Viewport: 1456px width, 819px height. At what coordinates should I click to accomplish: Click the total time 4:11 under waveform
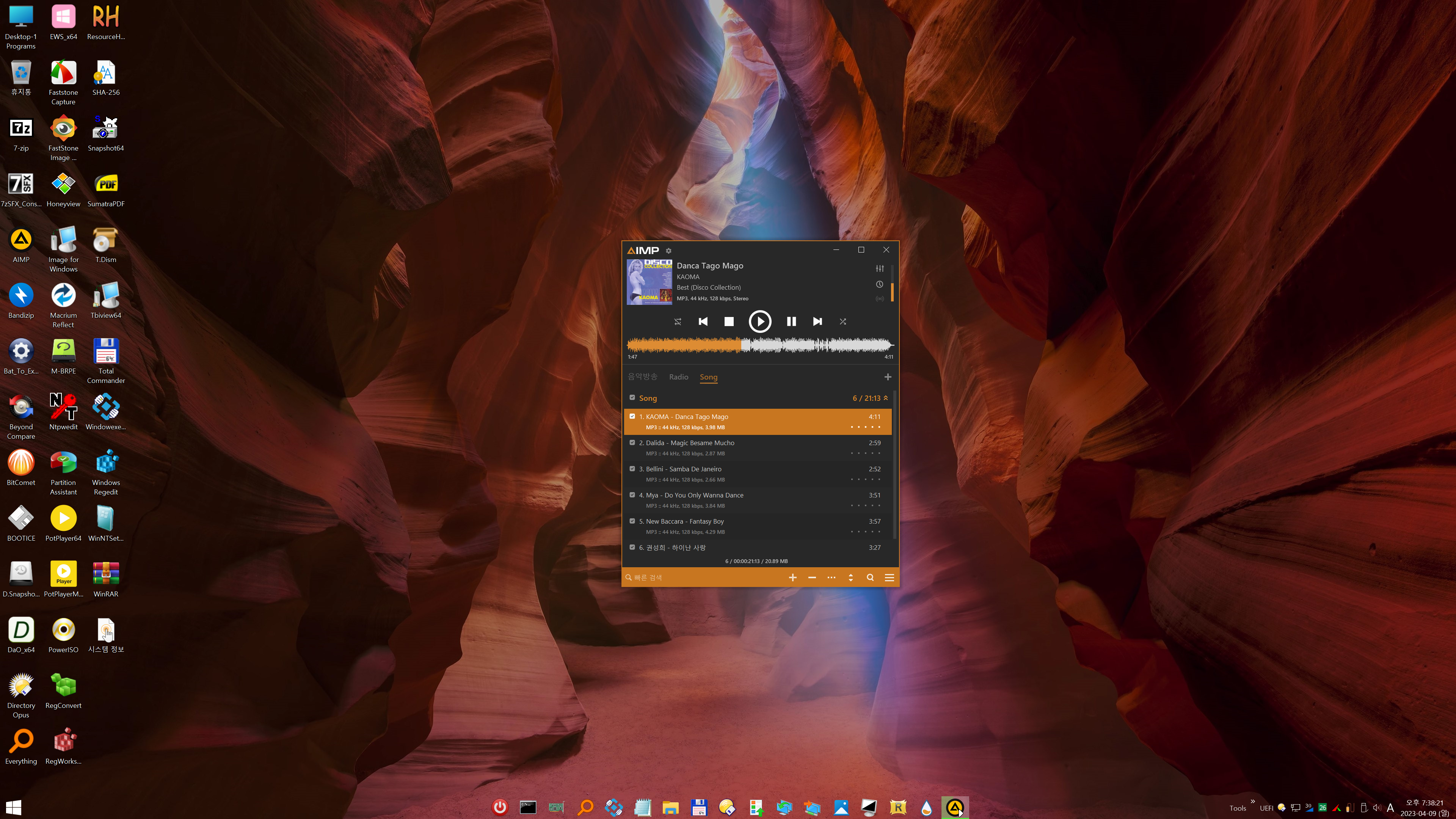point(888,357)
